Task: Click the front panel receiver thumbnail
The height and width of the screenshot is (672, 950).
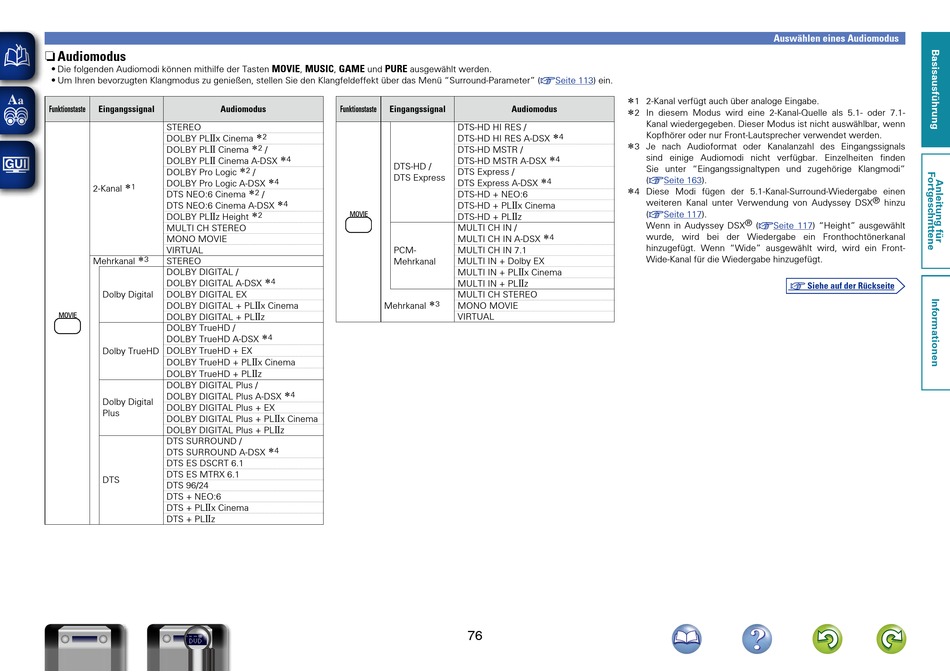Action: [x=85, y=647]
